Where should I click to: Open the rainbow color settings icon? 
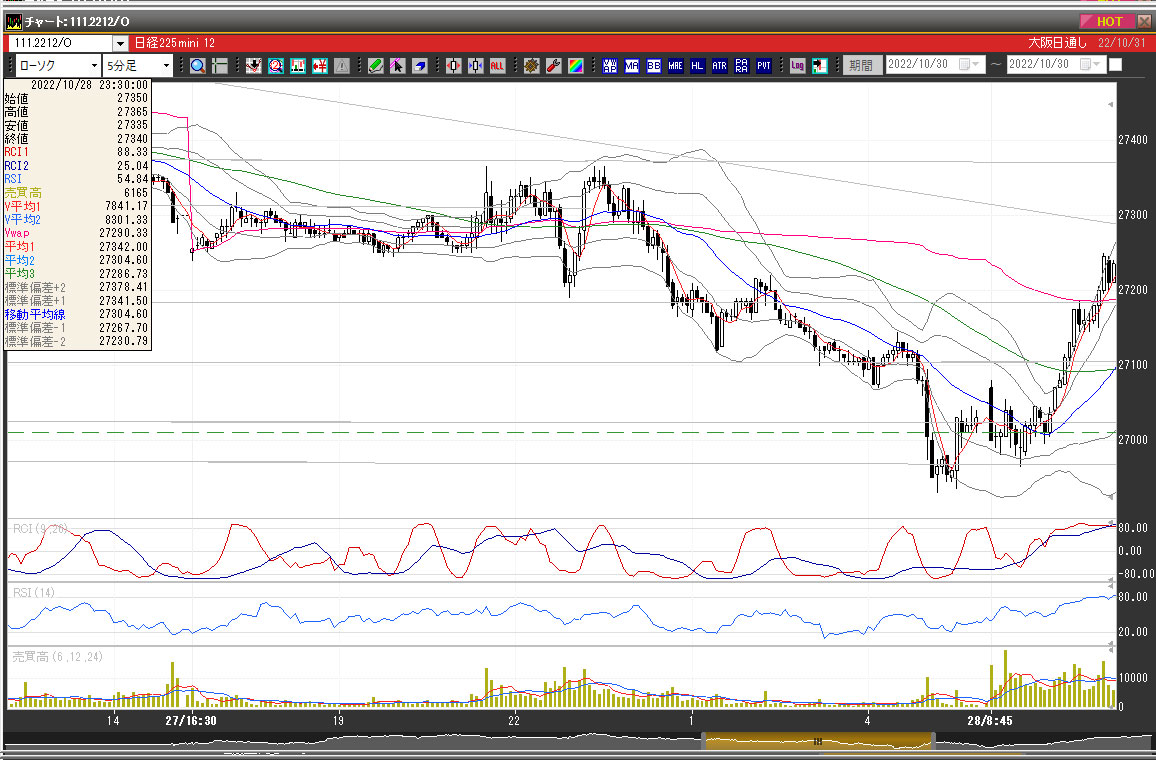[x=576, y=66]
